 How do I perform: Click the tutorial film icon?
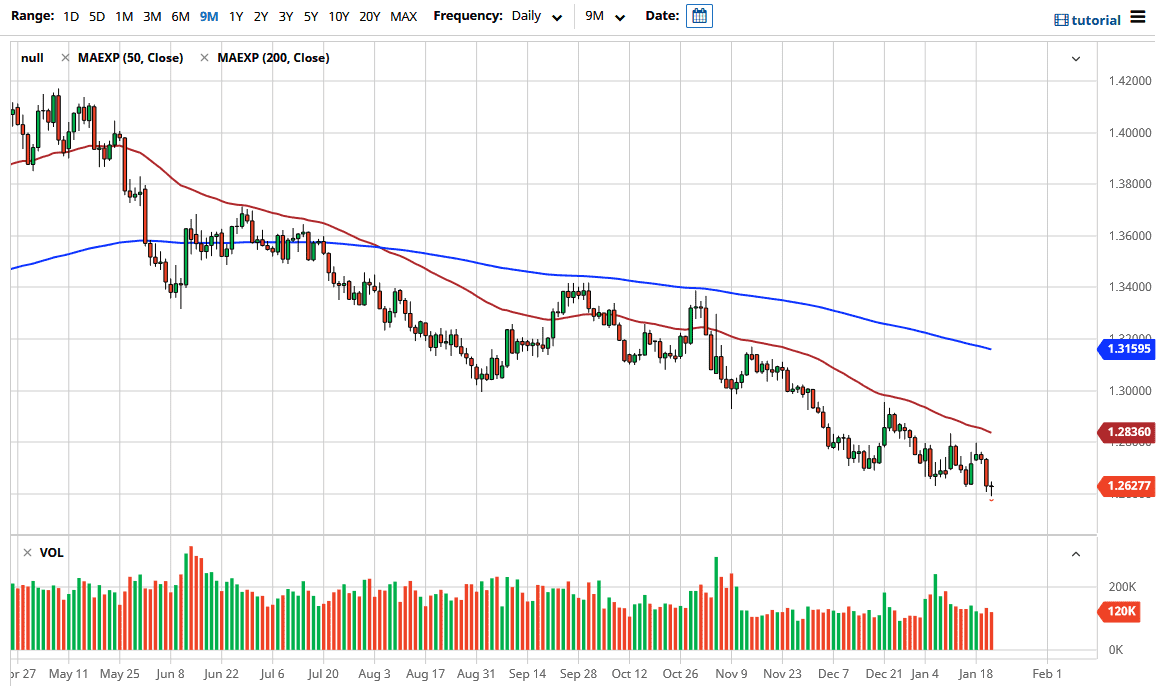pos(1061,20)
